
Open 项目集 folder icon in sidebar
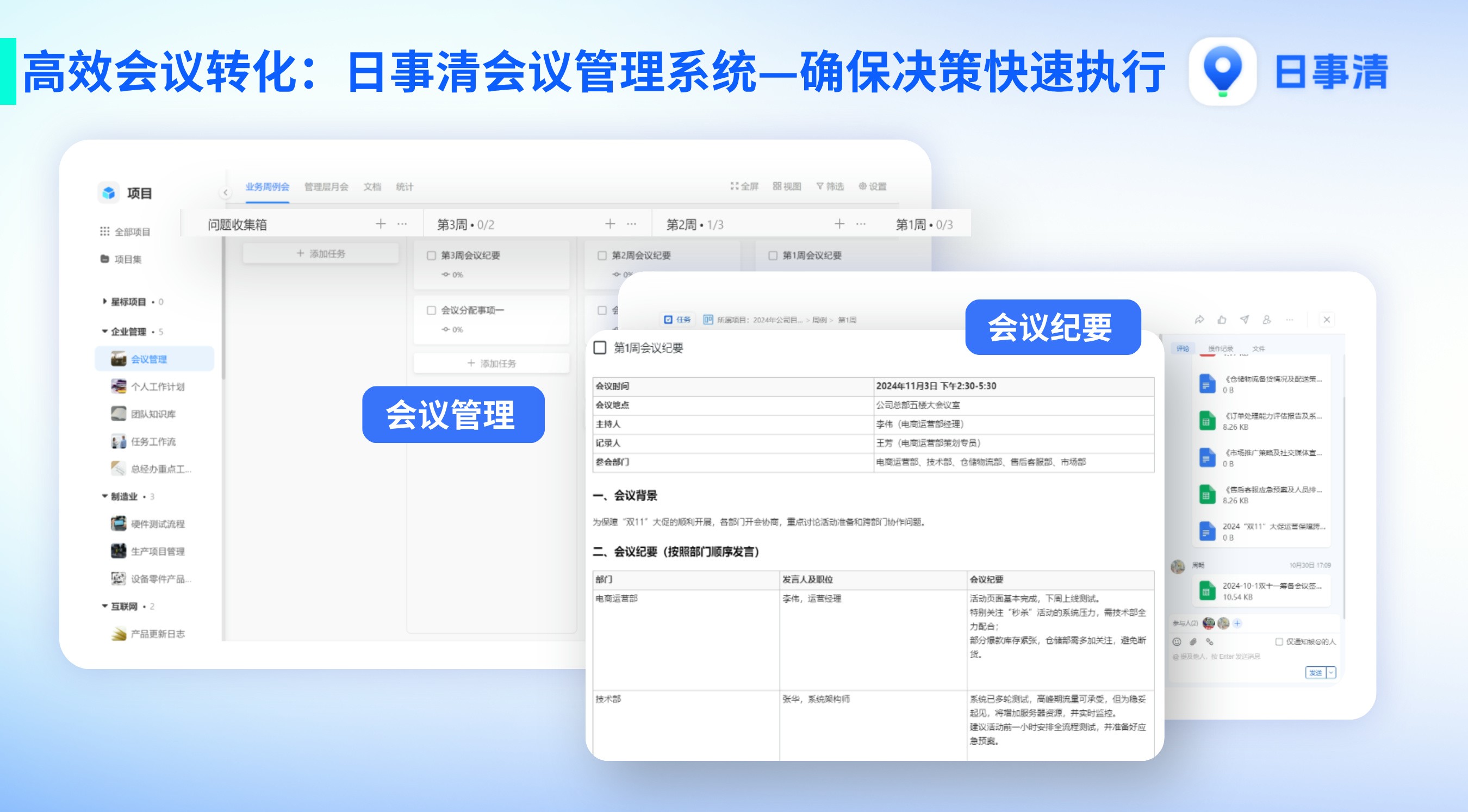click(105, 259)
